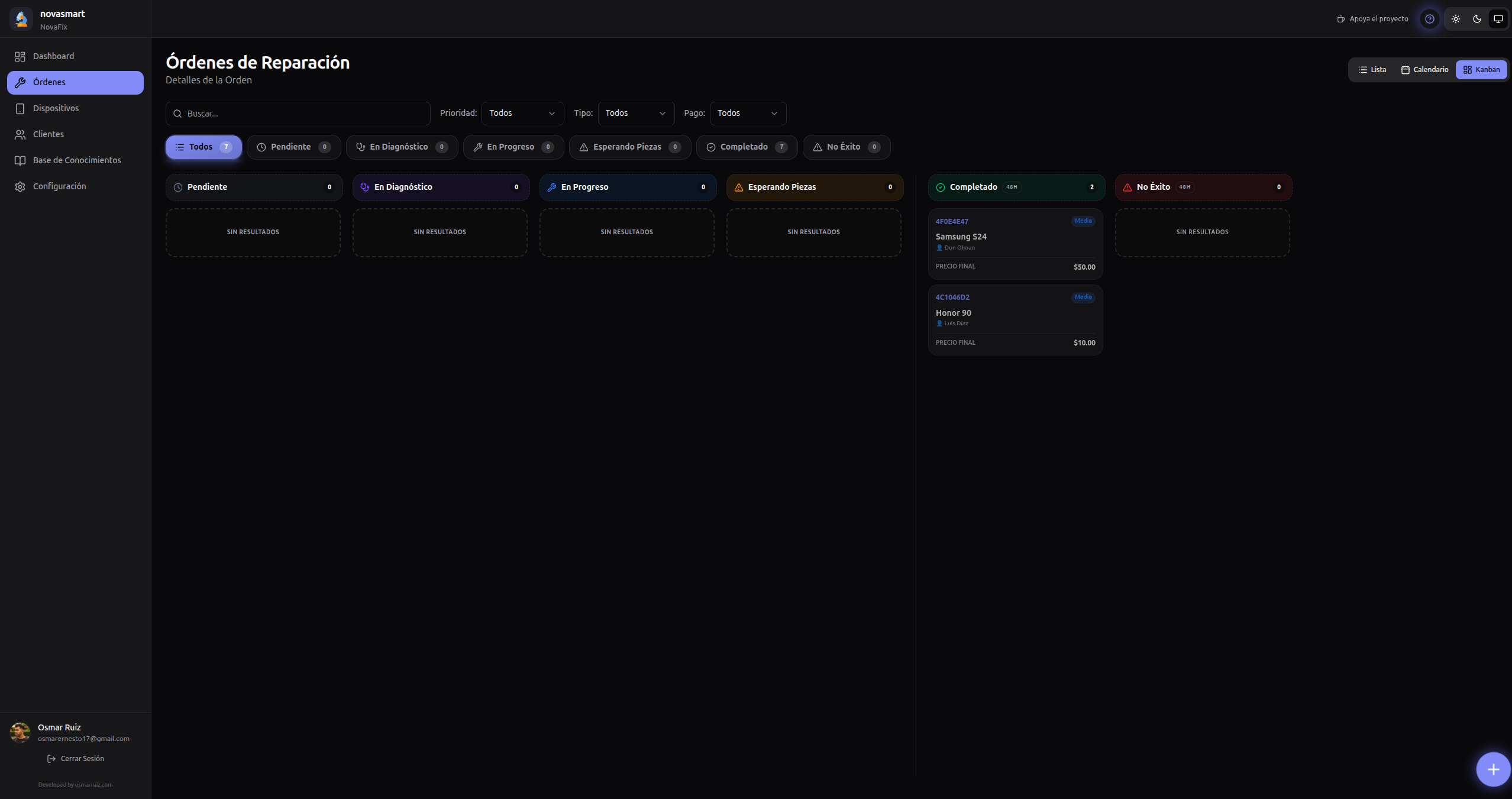Click the Media priority badge on Samsung S24
The width and height of the screenshot is (1512, 799).
tap(1082, 221)
